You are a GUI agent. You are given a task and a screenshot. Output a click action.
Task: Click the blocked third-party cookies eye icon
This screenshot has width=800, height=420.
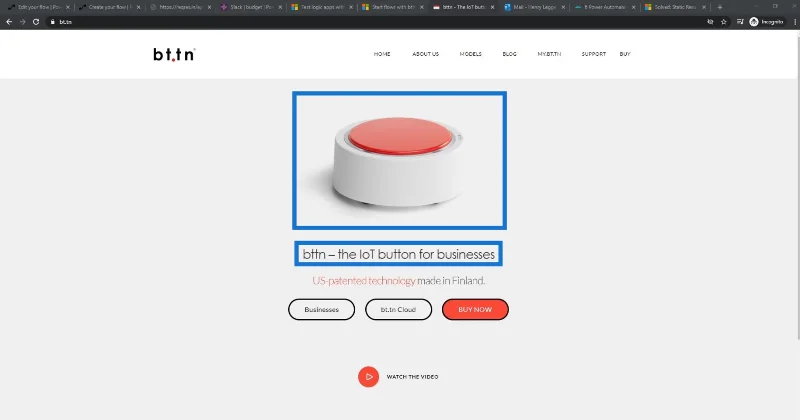click(710, 22)
